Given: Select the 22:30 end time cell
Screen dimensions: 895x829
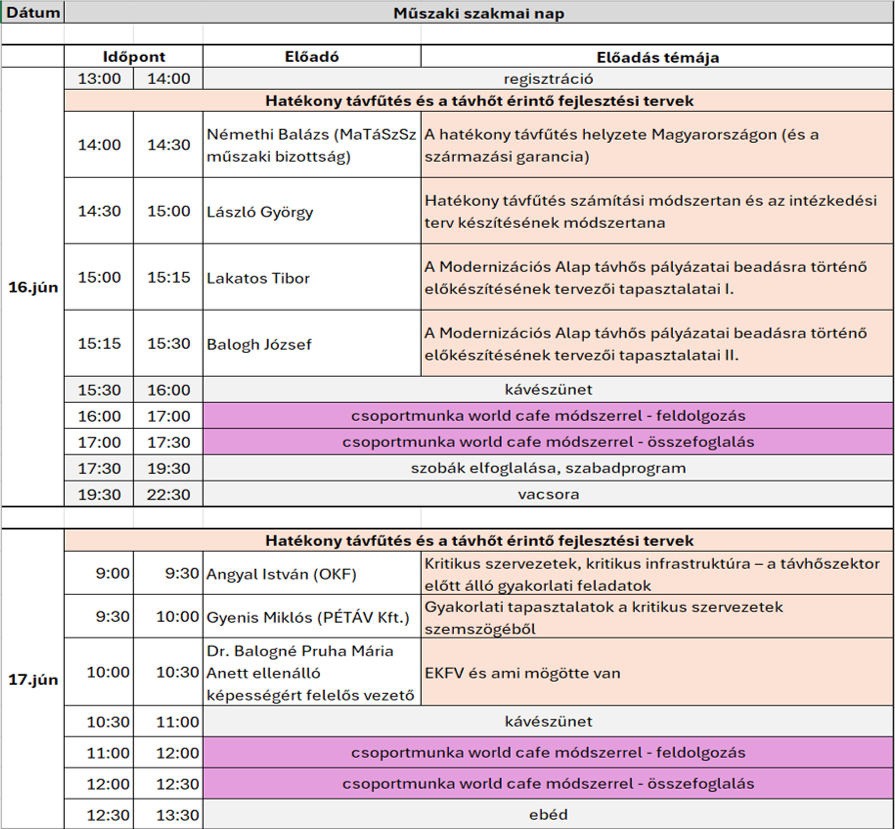Looking at the screenshot, I should pyautogui.click(x=168, y=494).
